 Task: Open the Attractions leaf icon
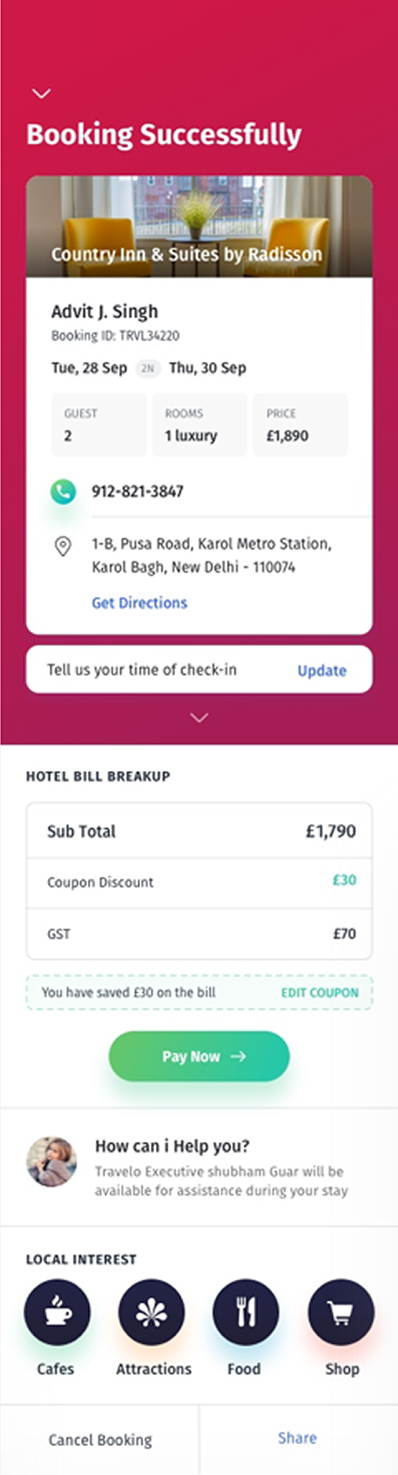tap(151, 1311)
